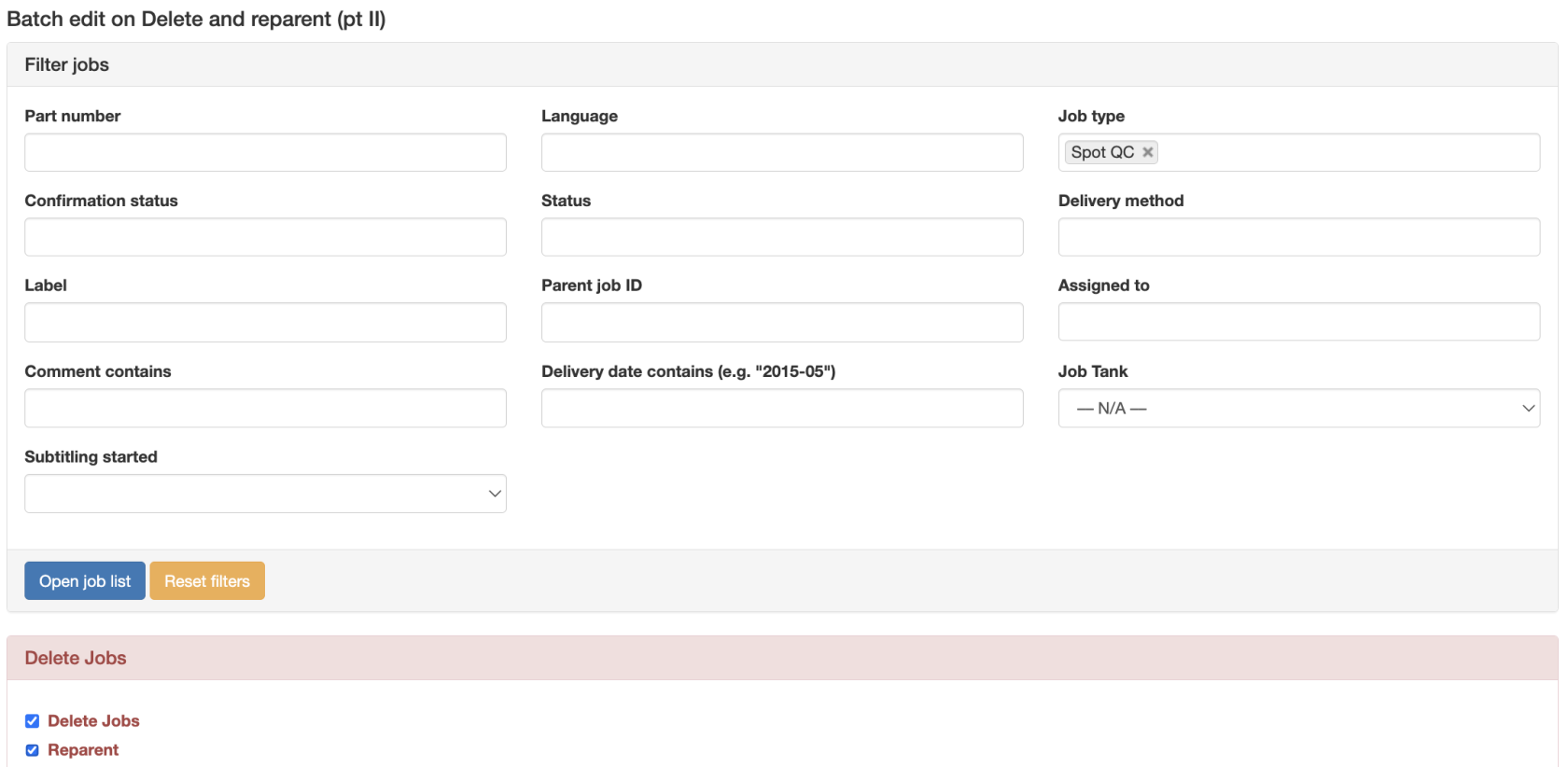Click the Confirmation status label
Screen dimensions: 1568x767
[101, 201]
